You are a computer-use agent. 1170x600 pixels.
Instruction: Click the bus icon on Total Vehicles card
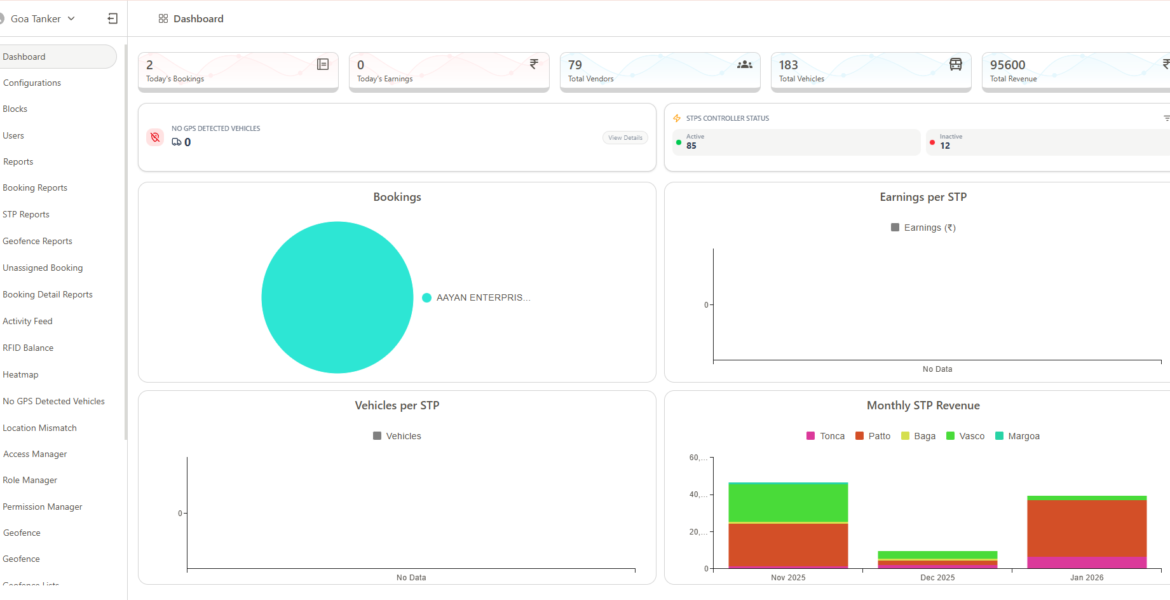tap(955, 64)
